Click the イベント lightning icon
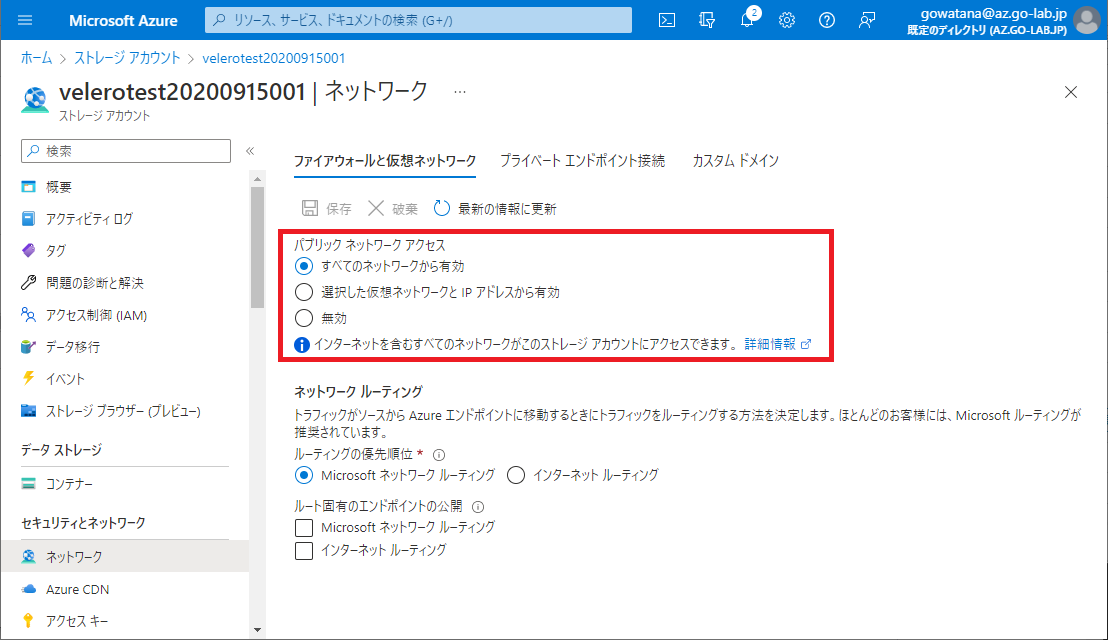The image size is (1108, 640). click(x=28, y=379)
